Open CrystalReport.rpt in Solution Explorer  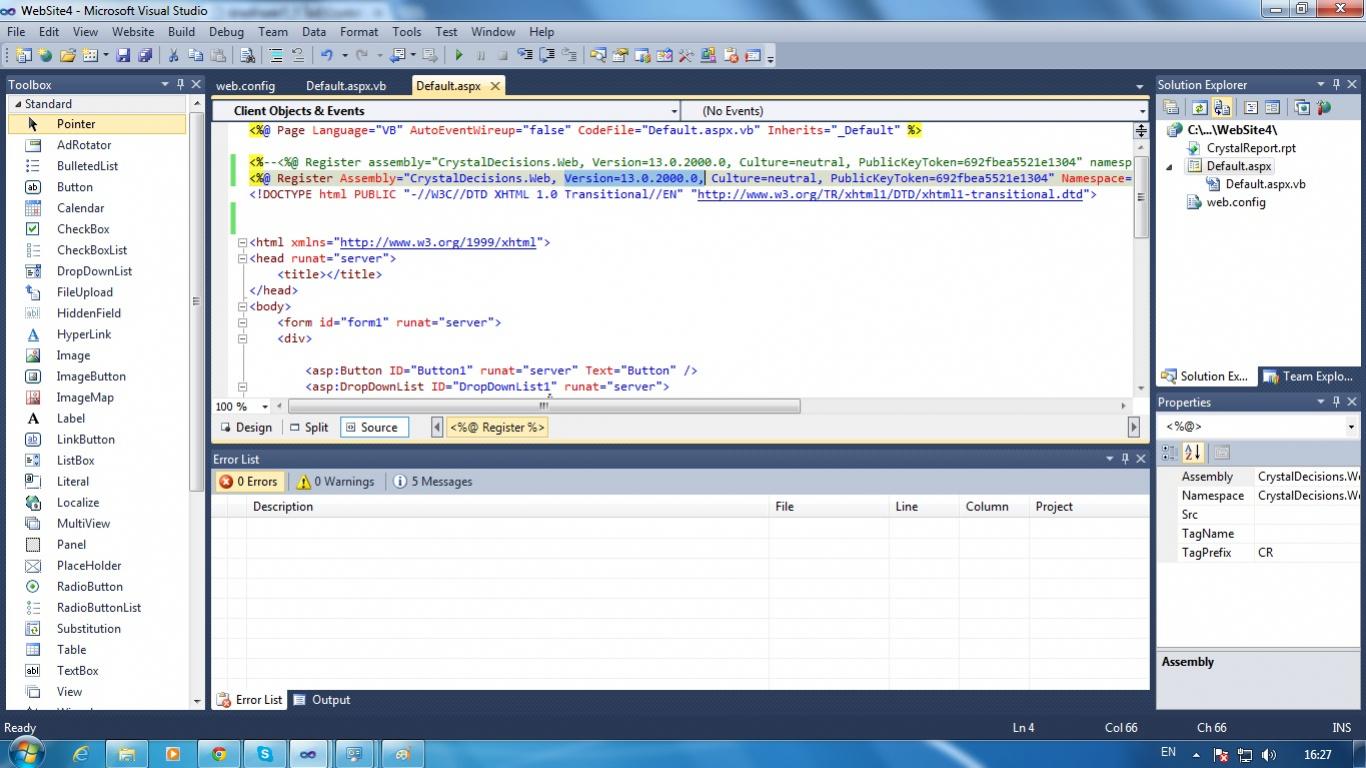point(1251,148)
